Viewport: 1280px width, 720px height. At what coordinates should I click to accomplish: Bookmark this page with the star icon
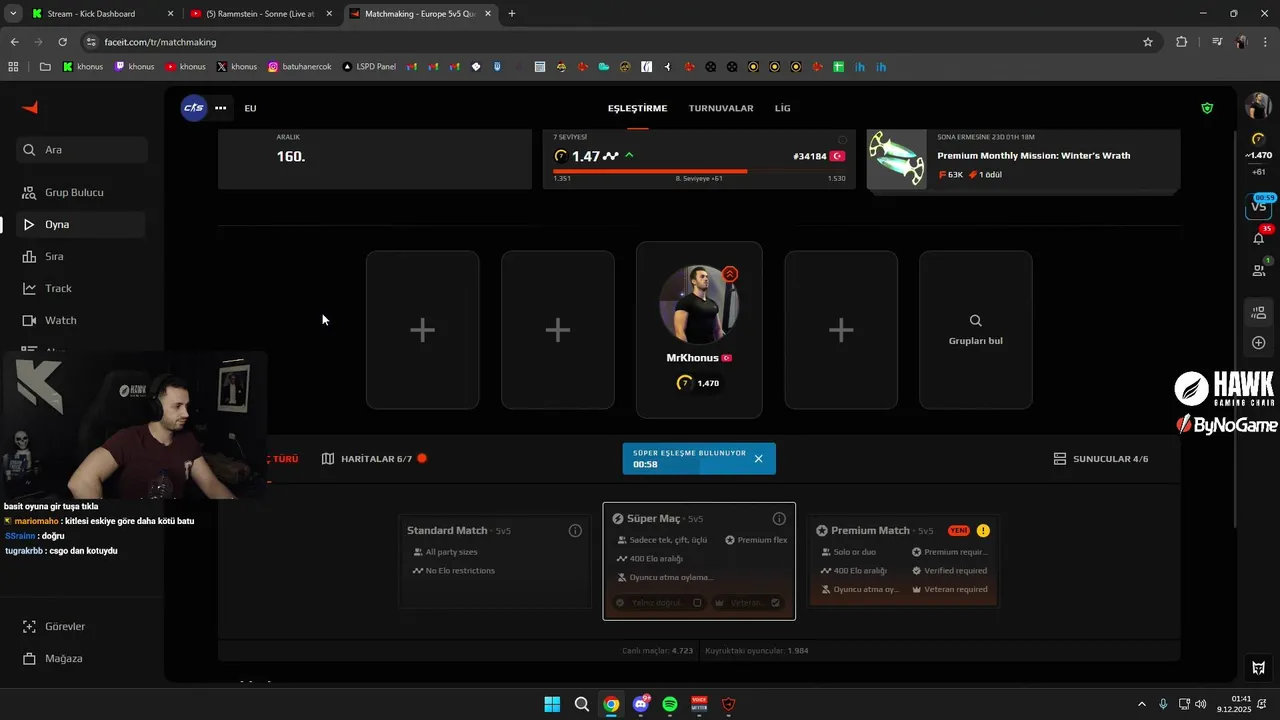pyautogui.click(x=1148, y=42)
